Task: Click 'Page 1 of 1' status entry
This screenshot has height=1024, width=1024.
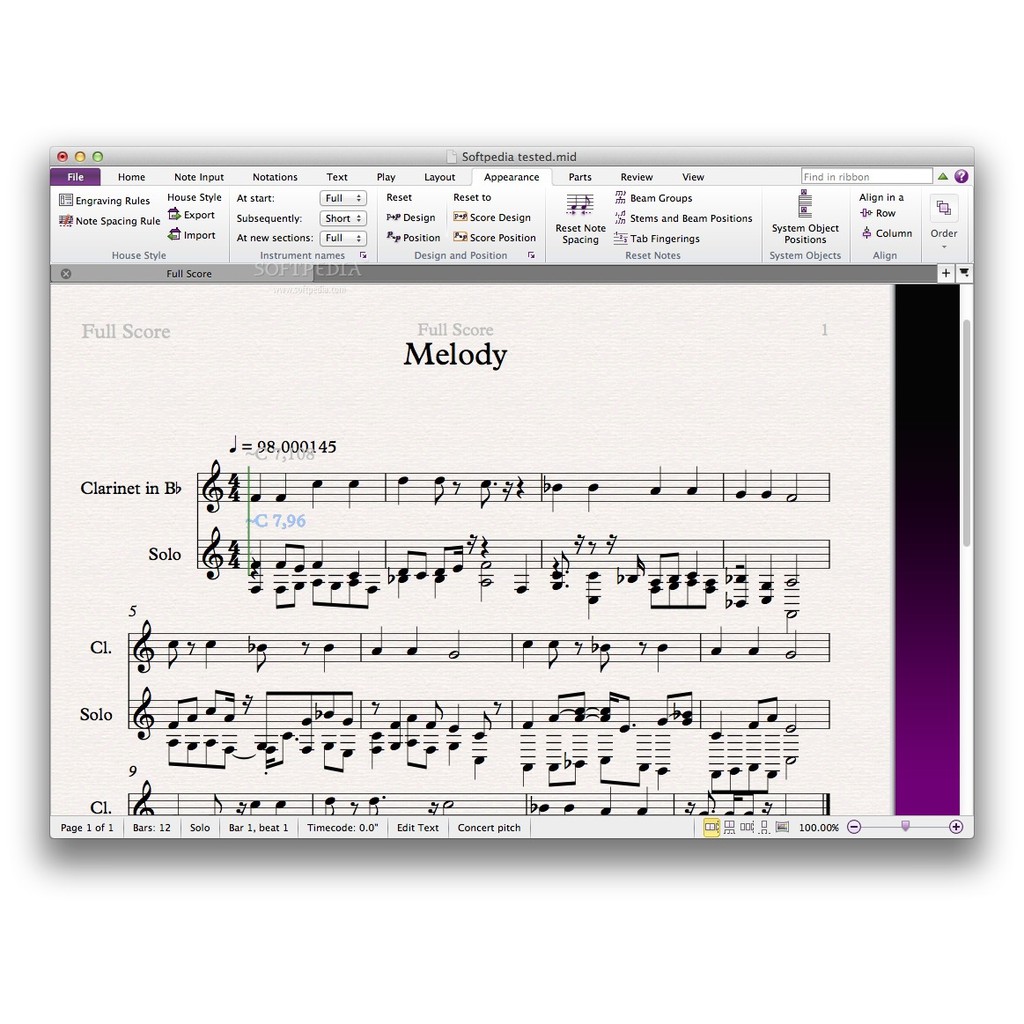Action: pyautogui.click(x=87, y=827)
